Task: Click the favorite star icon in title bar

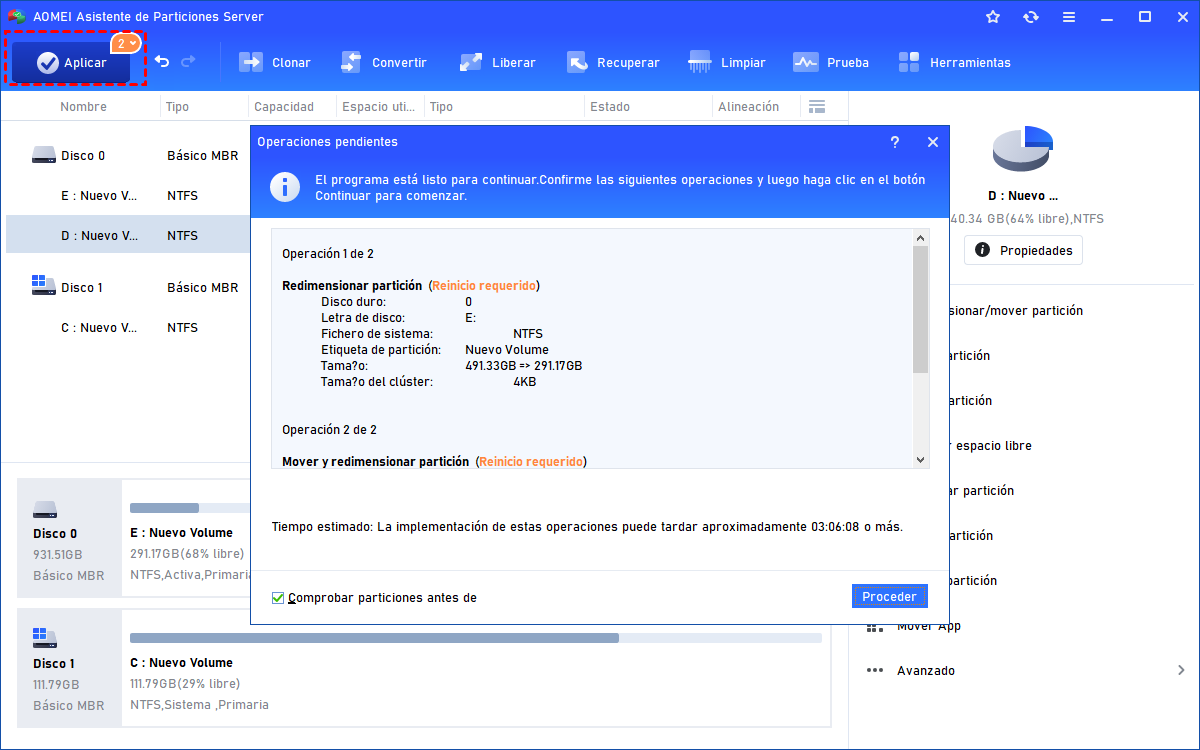Action: [993, 17]
